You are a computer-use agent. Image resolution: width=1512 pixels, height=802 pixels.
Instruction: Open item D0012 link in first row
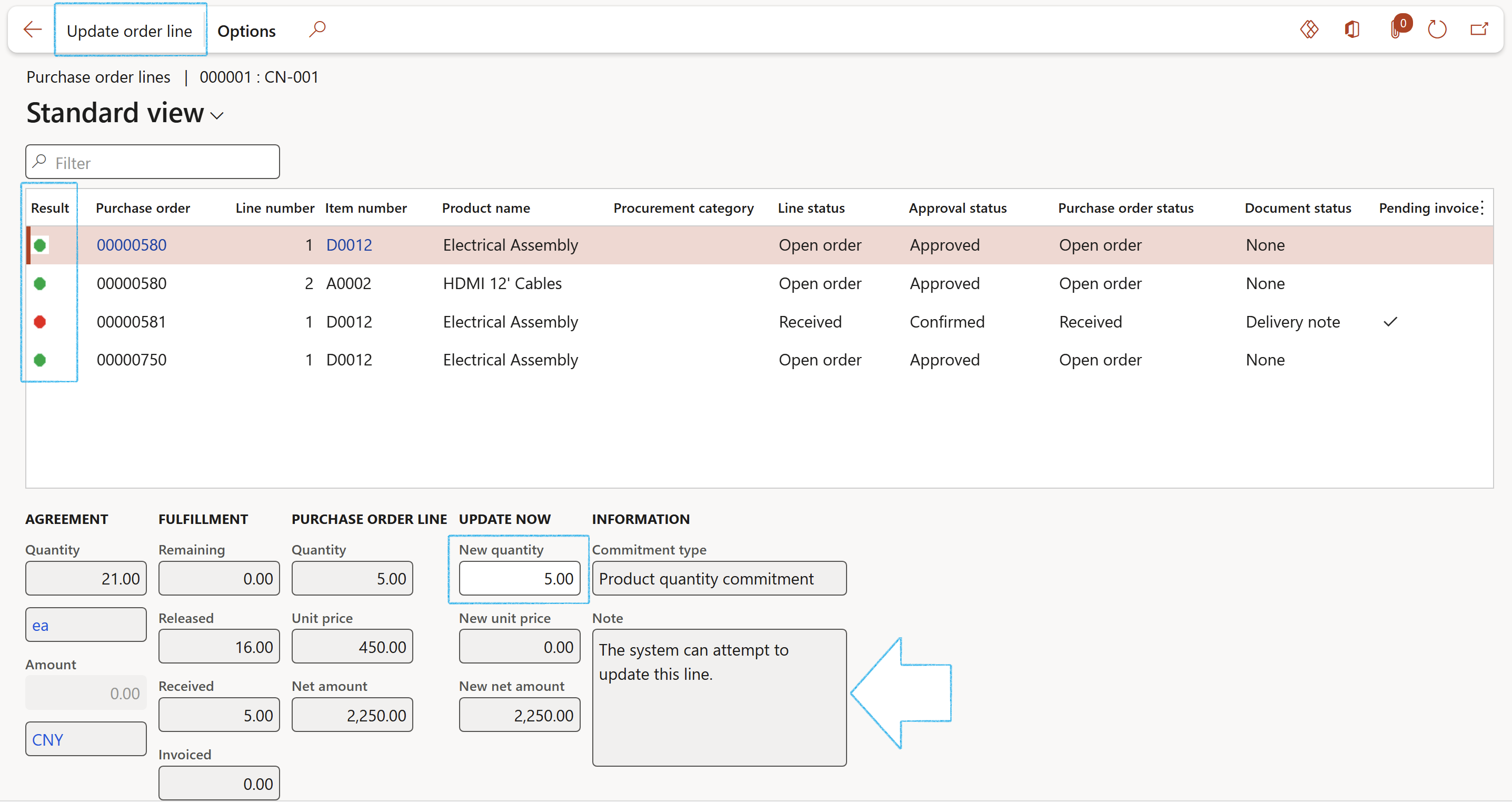click(x=349, y=245)
